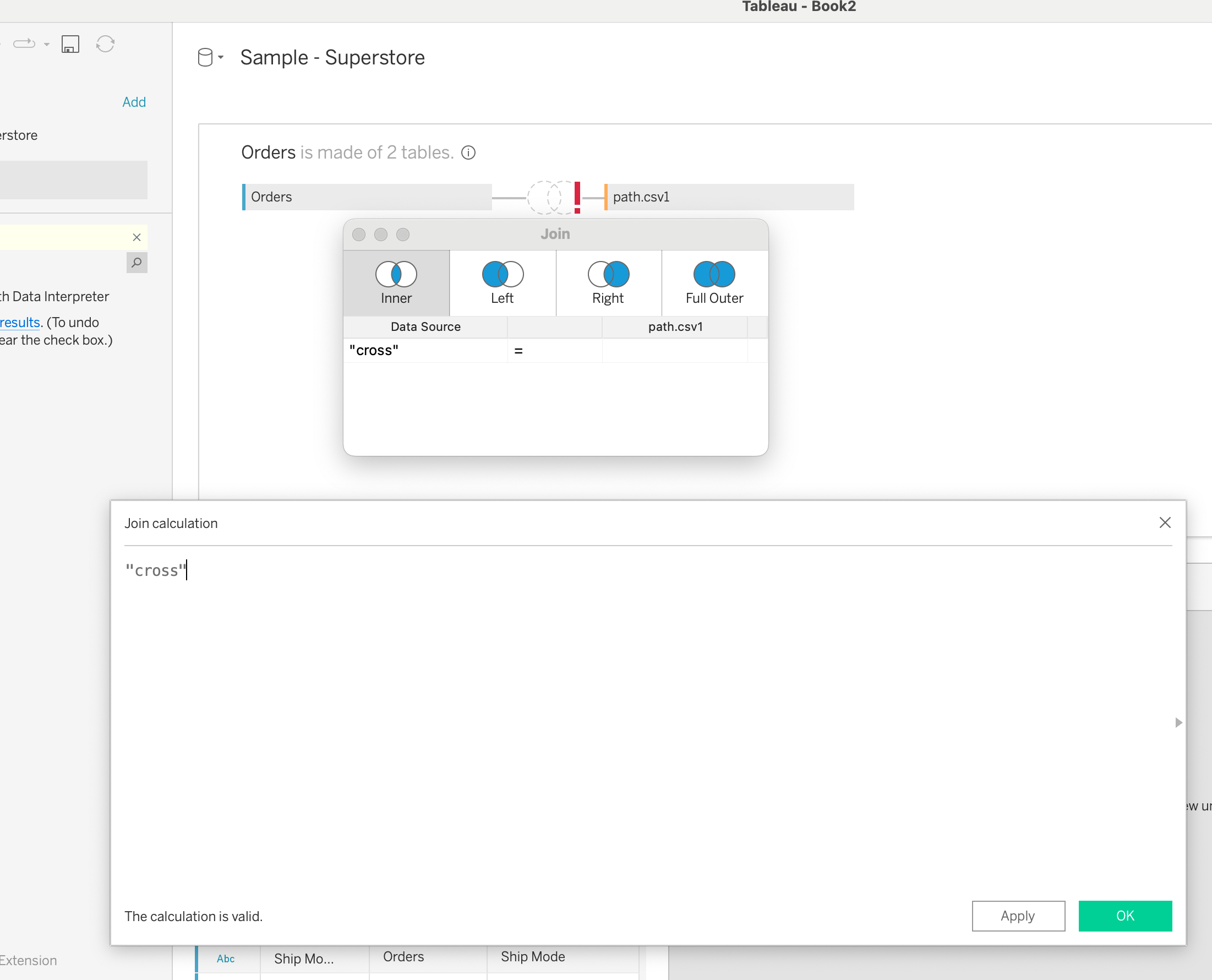This screenshot has height=980, width=1212.
Task: Open the redo dropdown arrow
Action: [47, 44]
